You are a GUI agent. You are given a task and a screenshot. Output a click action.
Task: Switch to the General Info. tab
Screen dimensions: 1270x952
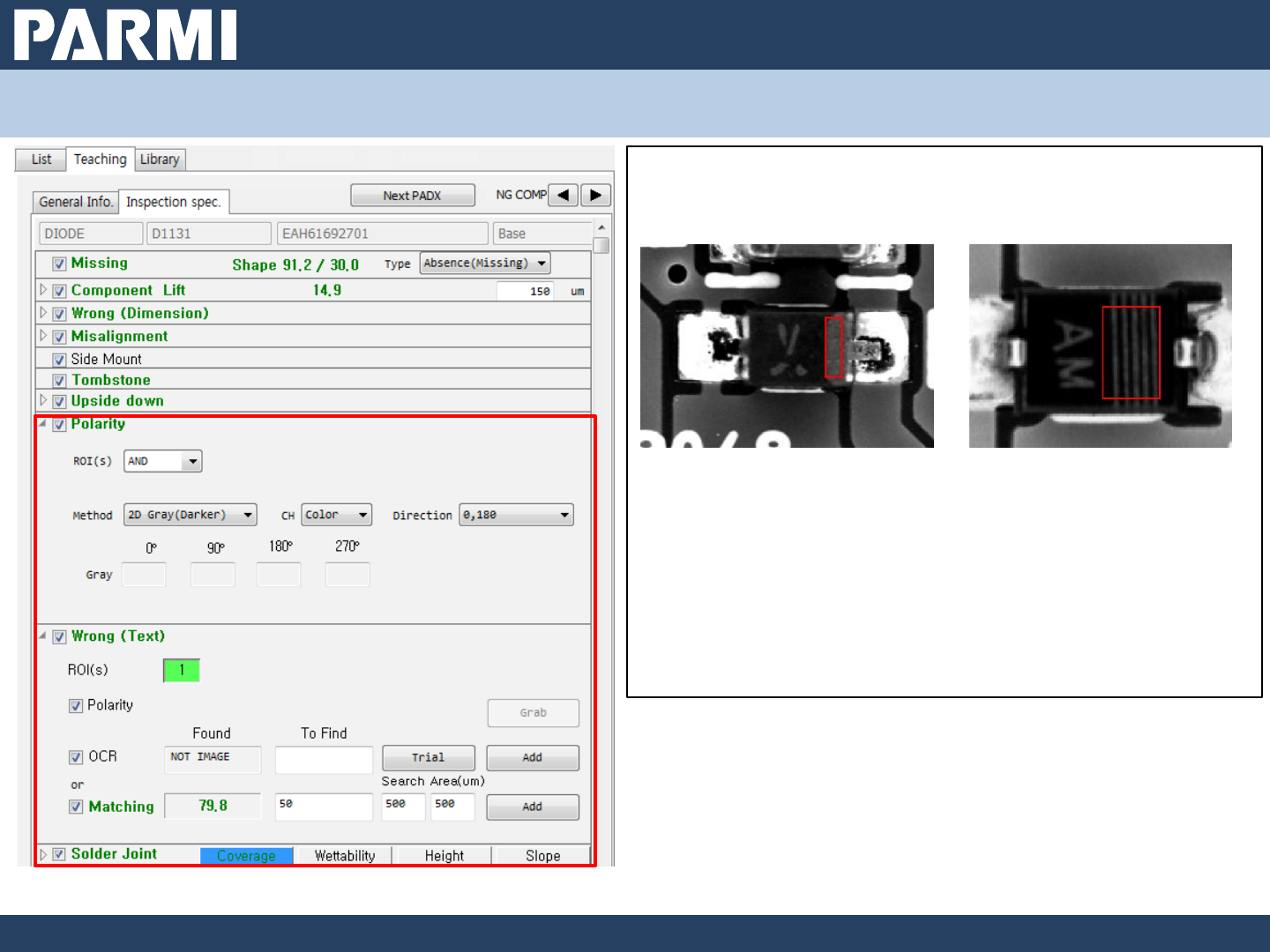point(76,202)
